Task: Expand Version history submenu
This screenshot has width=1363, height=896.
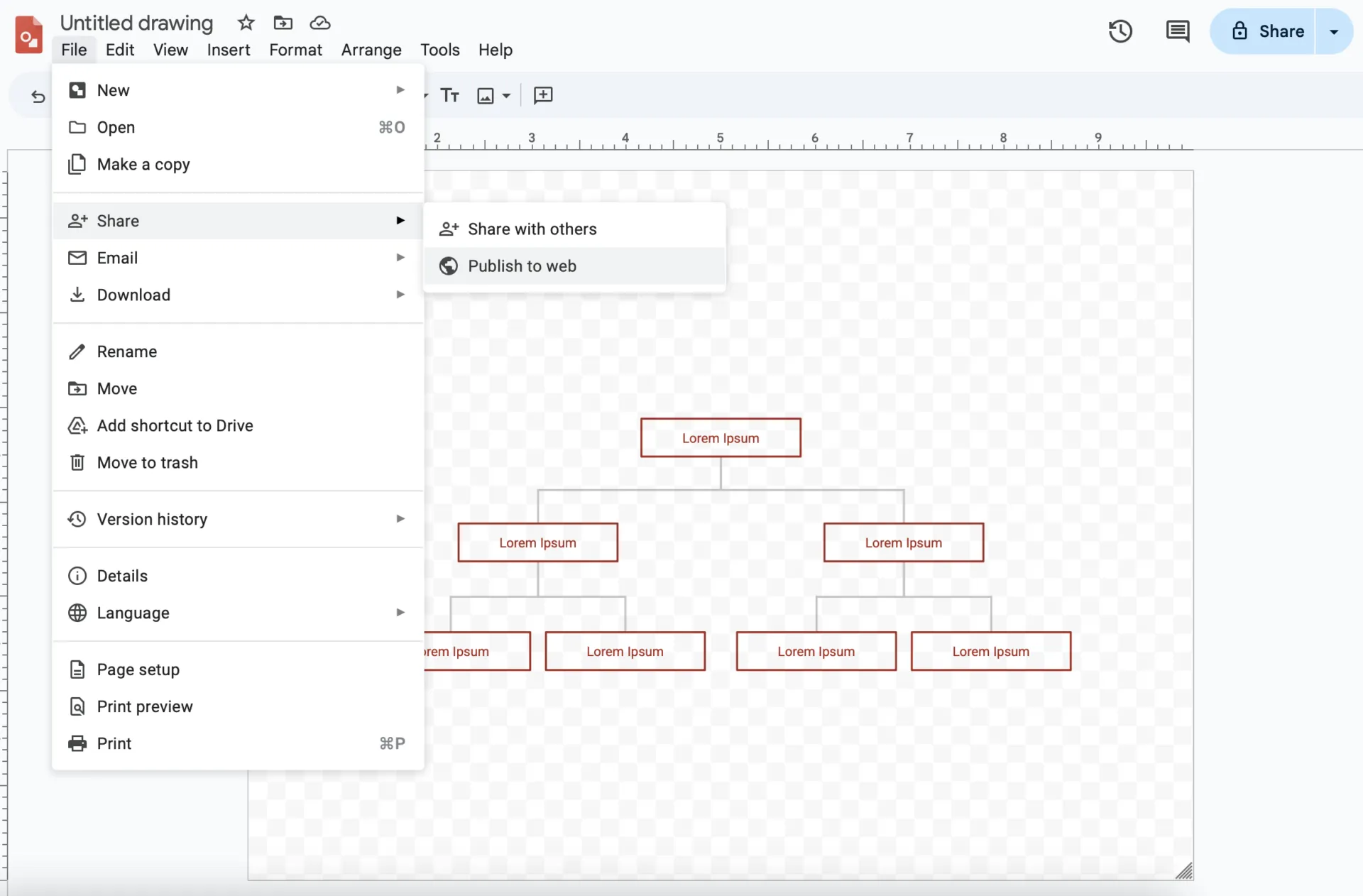Action: [x=238, y=519]
